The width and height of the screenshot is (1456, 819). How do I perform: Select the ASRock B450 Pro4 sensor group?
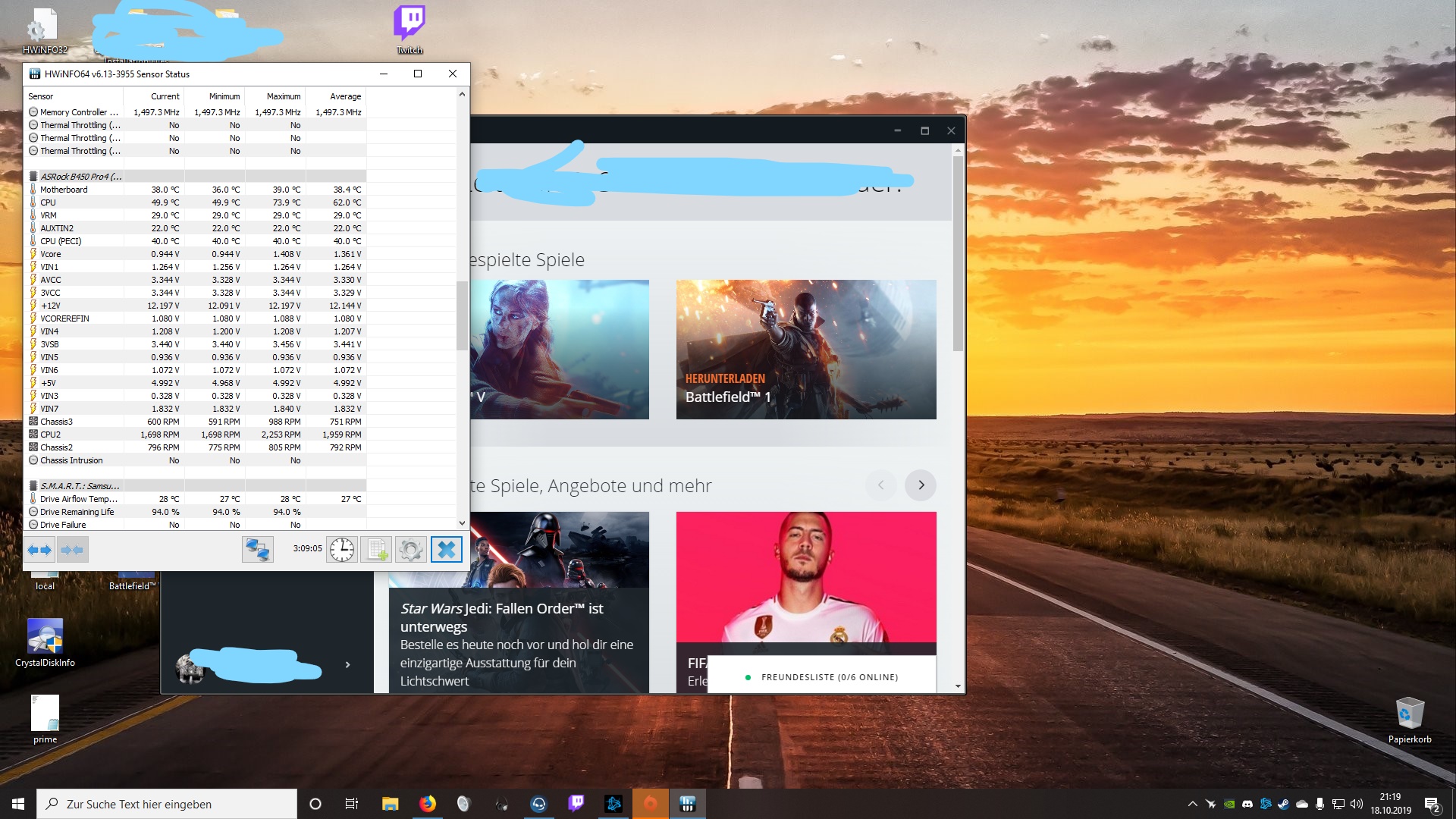click(80, 177)
